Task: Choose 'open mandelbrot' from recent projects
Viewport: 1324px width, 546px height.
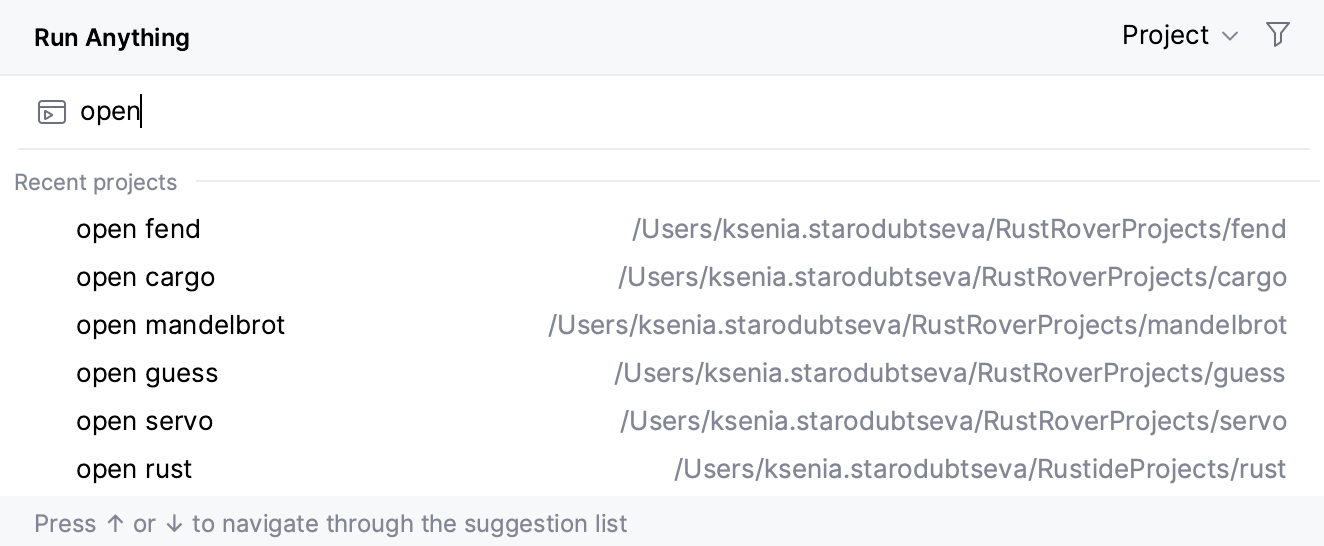Action: pyautogui.click(x=180, y=325)
